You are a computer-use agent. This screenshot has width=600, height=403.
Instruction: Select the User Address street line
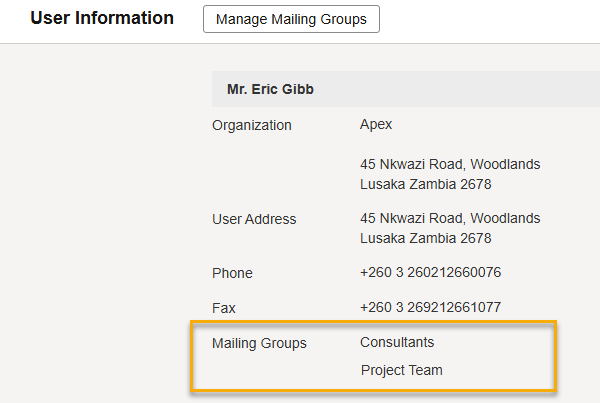450,218
